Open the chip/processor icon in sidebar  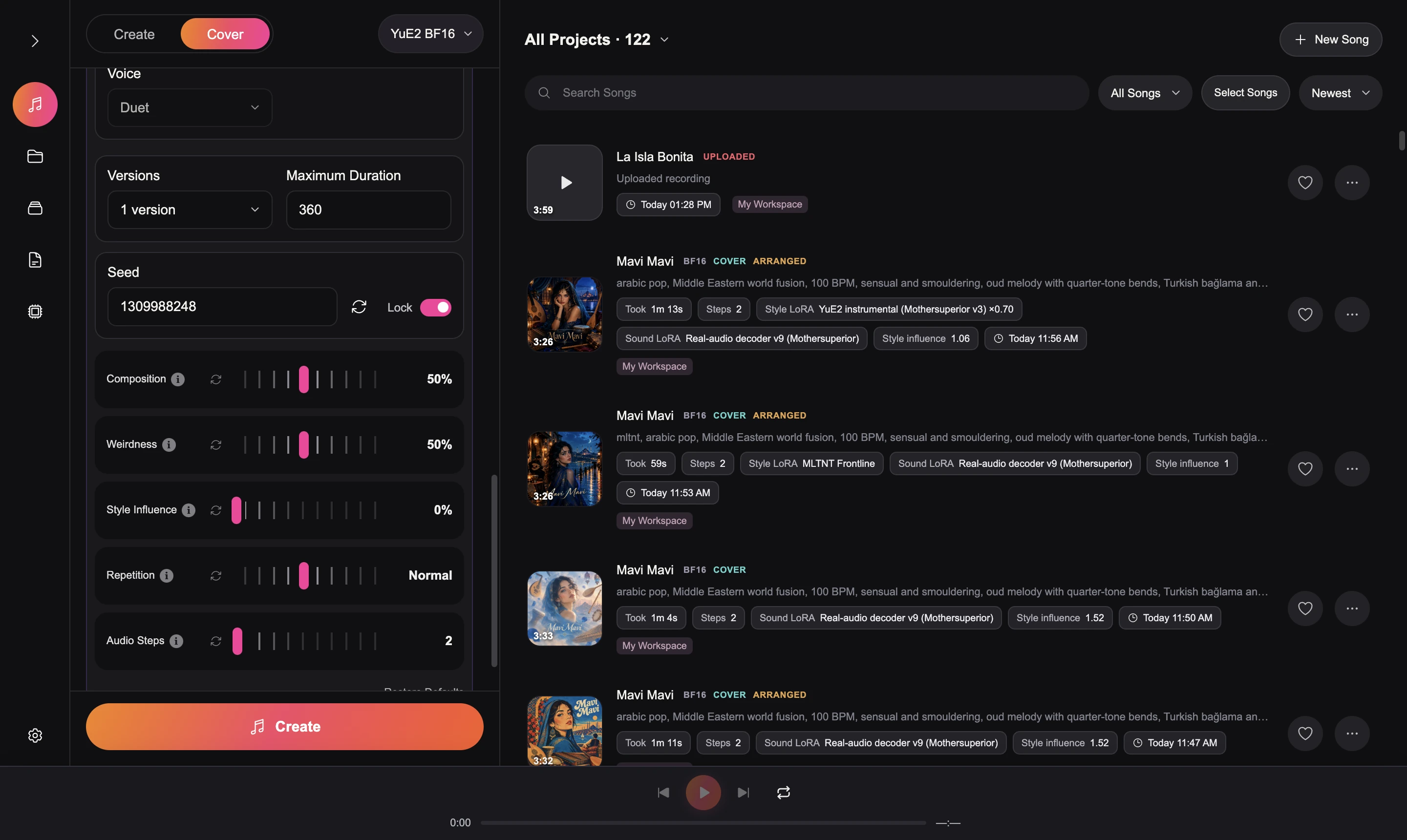coord(35,311)
